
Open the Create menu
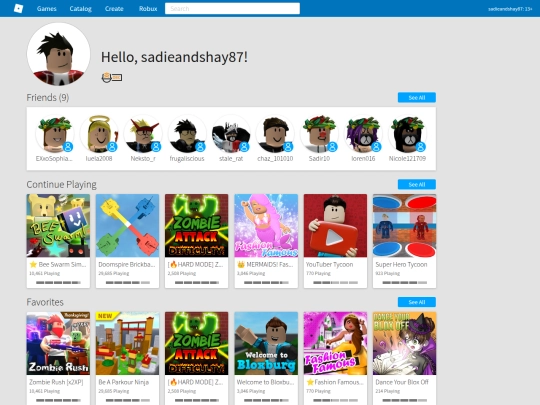coord(114,9)
